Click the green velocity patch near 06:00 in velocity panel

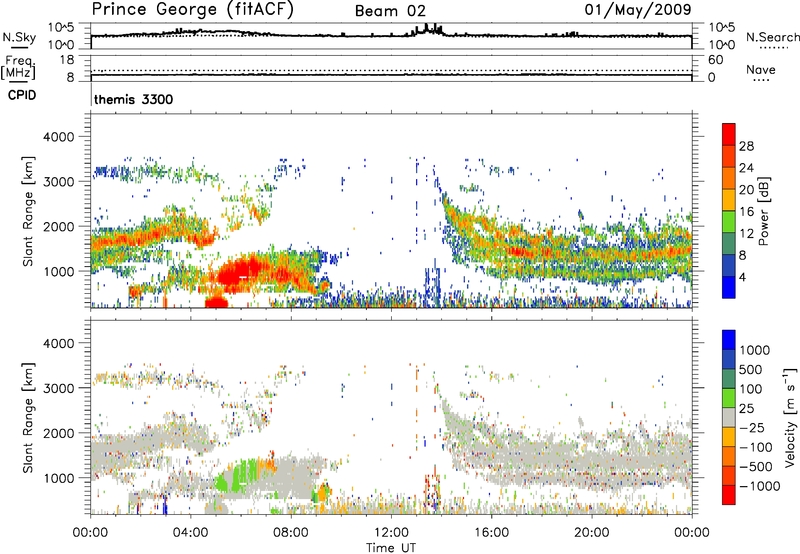(240, 477)
